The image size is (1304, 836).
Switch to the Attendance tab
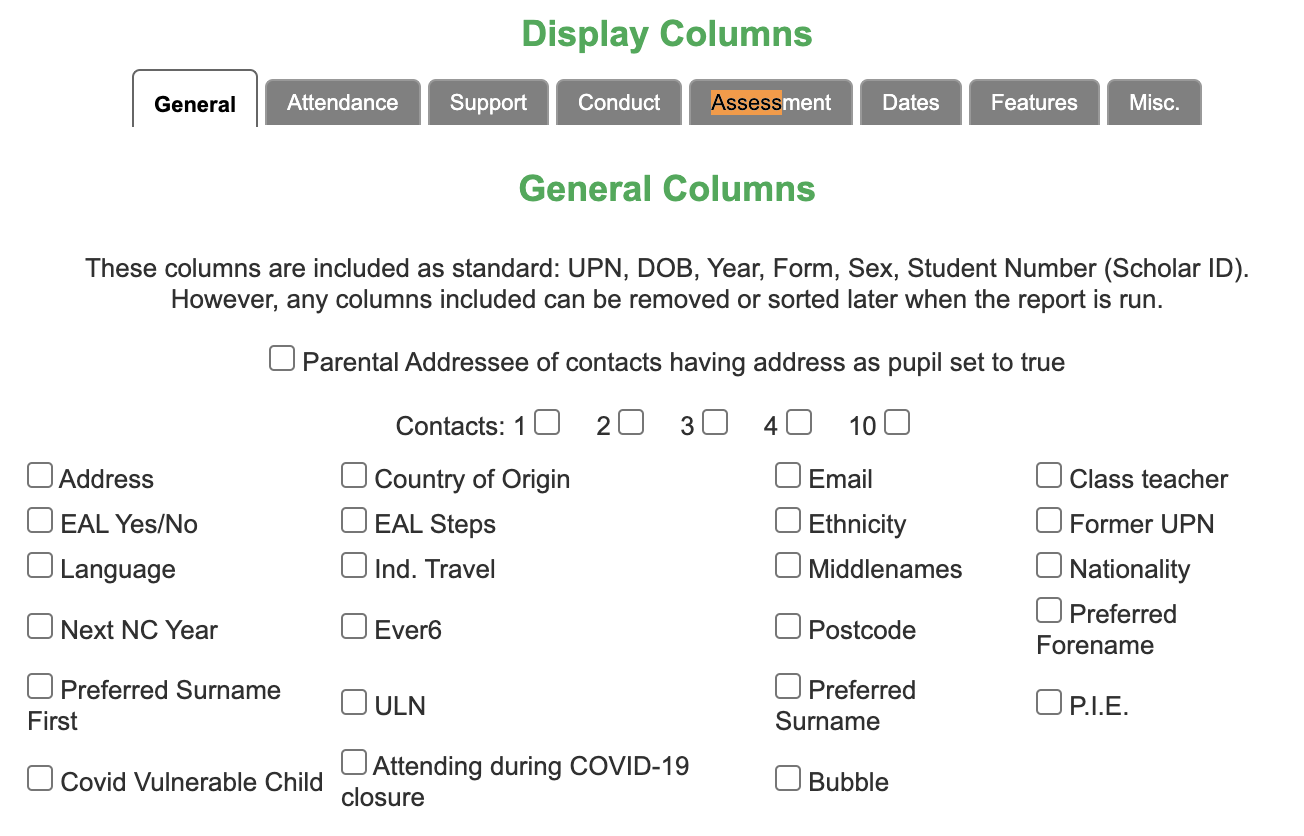click(x=343, y=102)
